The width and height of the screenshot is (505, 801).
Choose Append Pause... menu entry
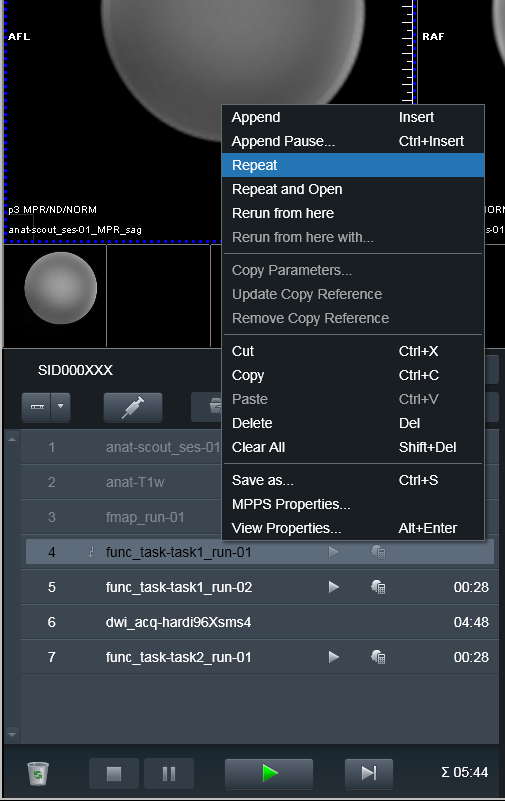353,142
